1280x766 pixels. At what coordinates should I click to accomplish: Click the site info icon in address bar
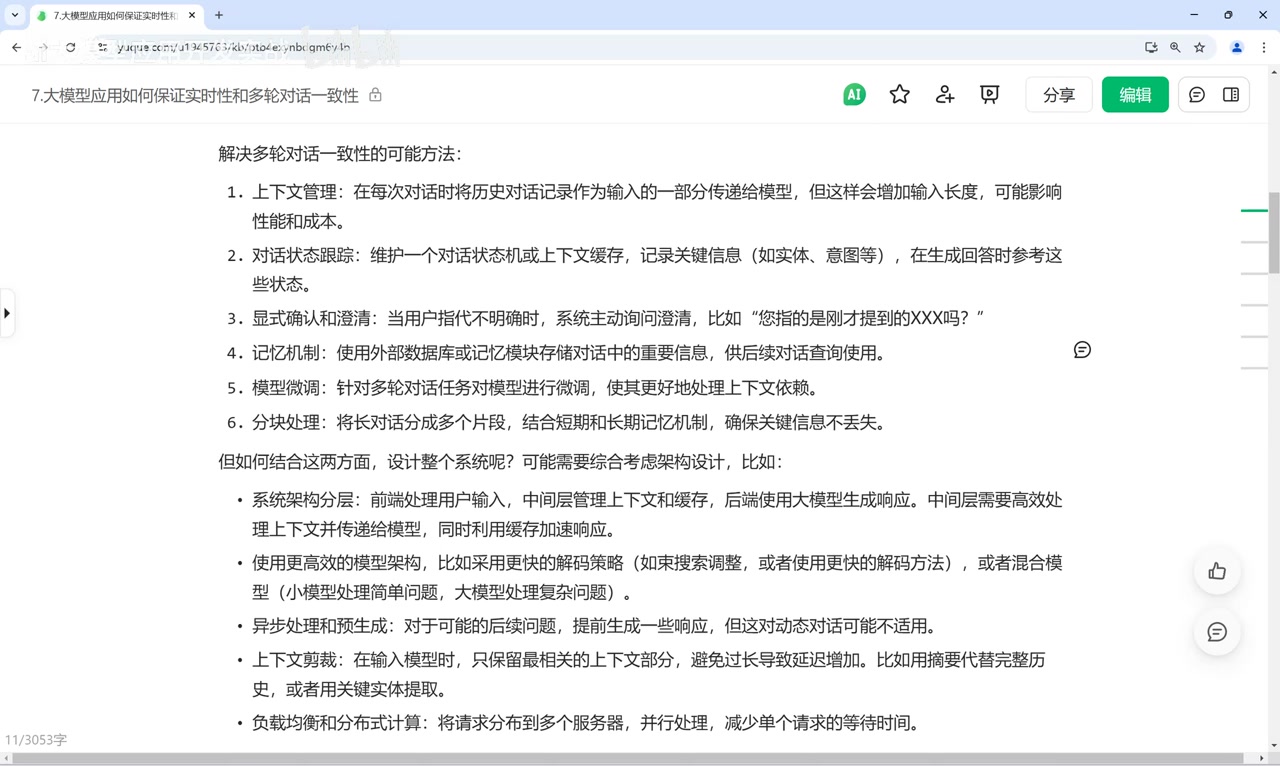pyautogui.click(x=102, y=47)
